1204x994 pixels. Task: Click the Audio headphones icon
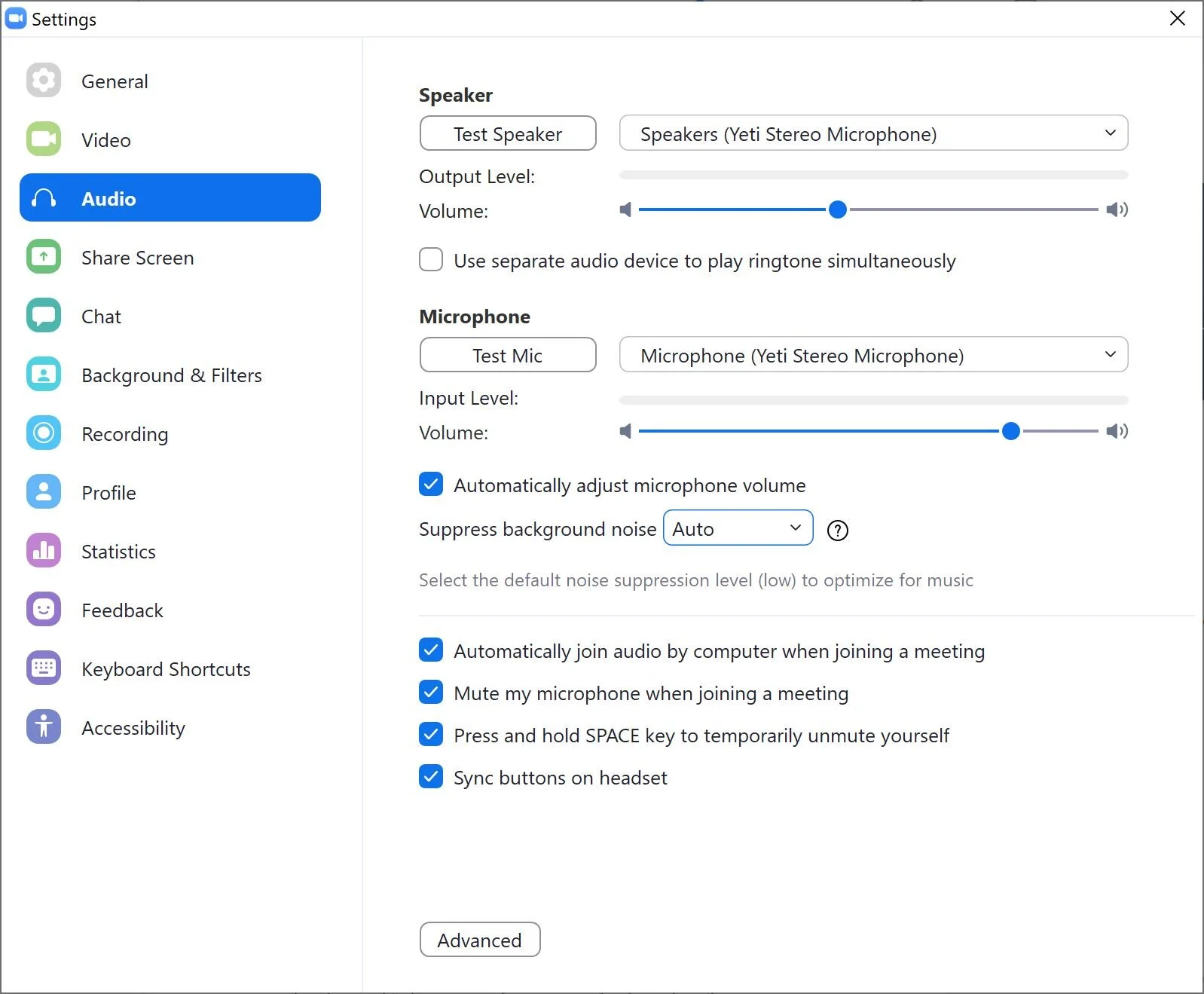coord(44,198)
